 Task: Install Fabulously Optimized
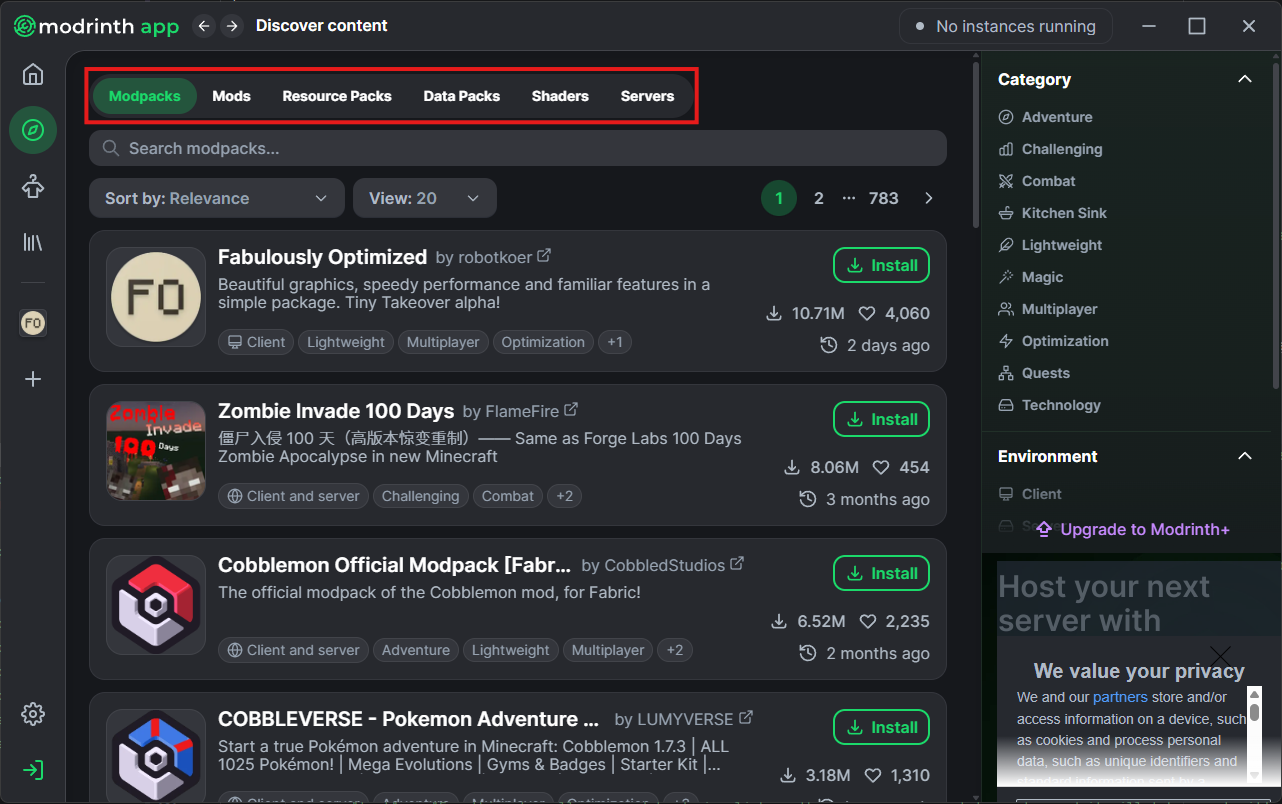click(881, 265)
